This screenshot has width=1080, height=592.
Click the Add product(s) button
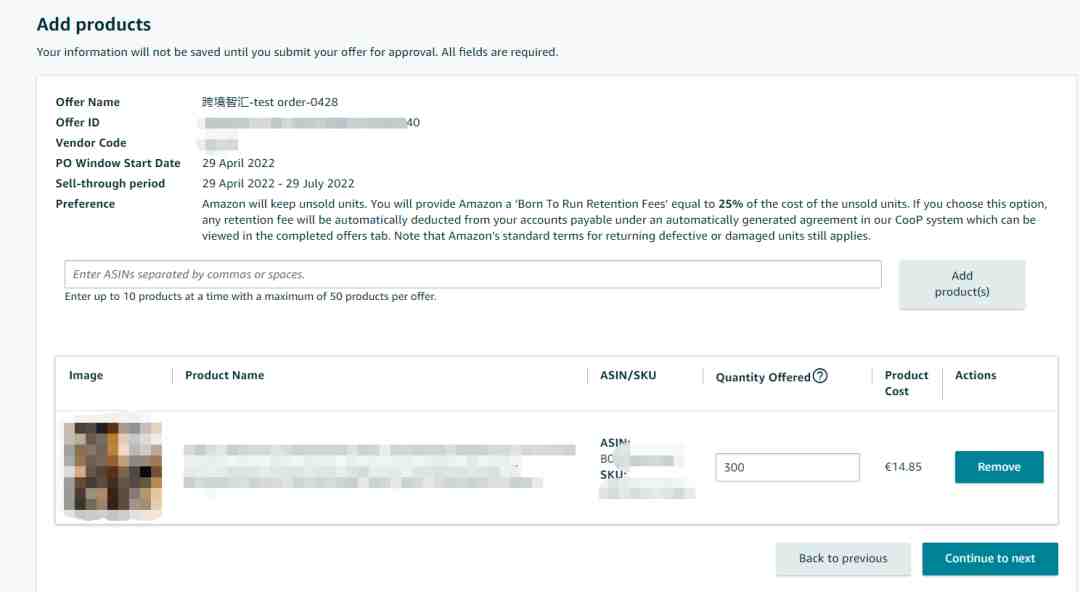pyautogui.click(x=962, y=284)
